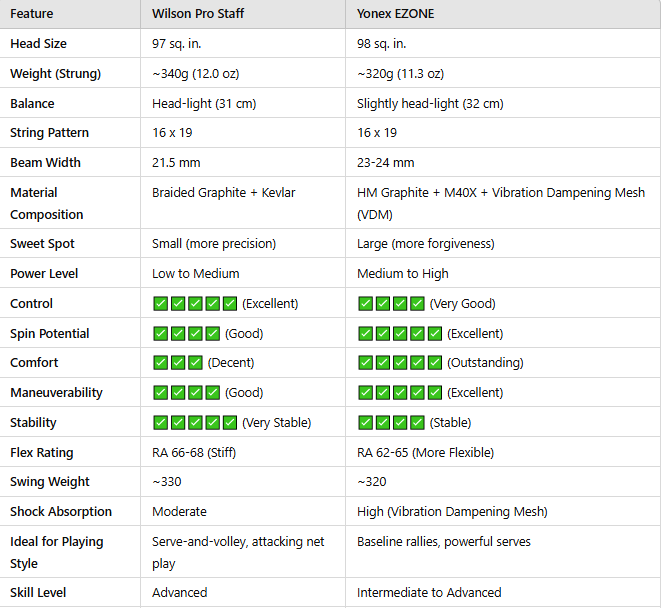Viewport: 663px width, 608px height.
Task: Click the first checkmark in Yonex's Control rating
Action: (x=365, y=303)
